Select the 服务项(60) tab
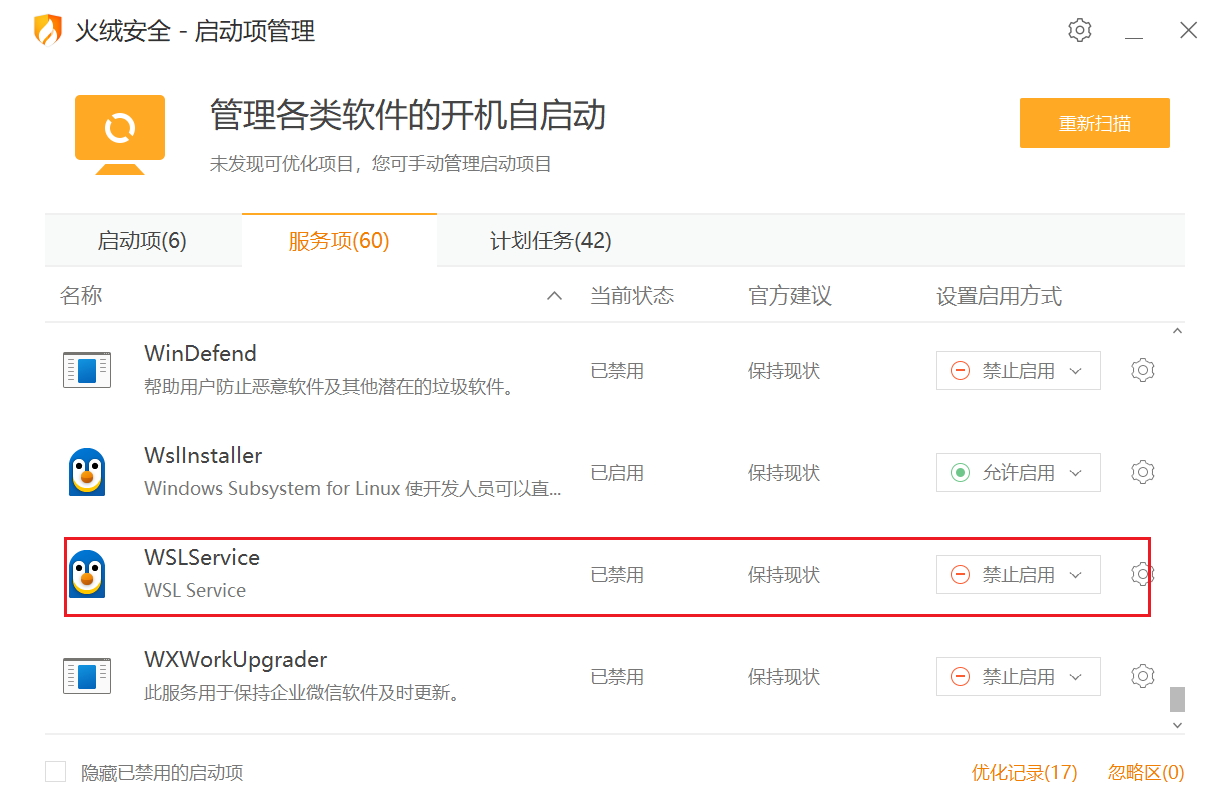Image resolution: width=1230 pixels, height=810 pixels. (339, 241)
